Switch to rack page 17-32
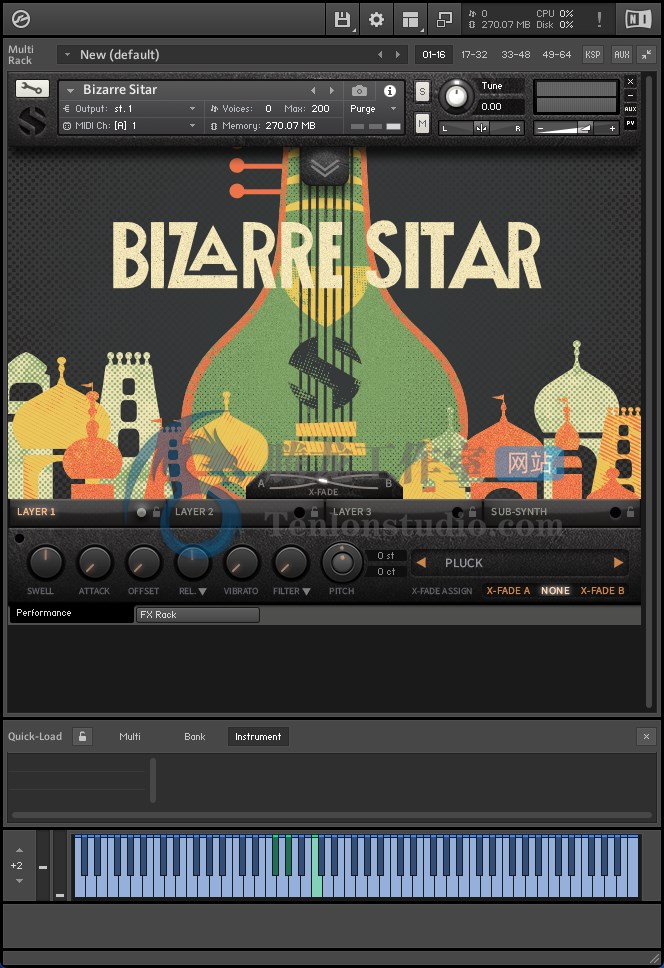The width and height of the screenshot is (664, 968). point(475,55)
